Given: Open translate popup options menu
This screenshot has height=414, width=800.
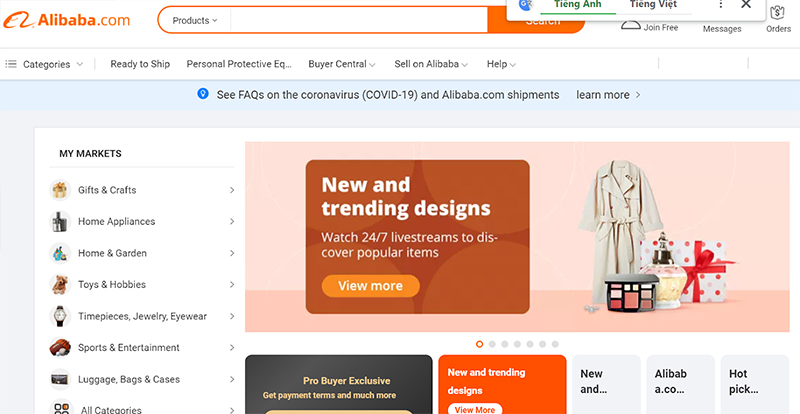Looking at the screenshot, I should tap(720, 5).
